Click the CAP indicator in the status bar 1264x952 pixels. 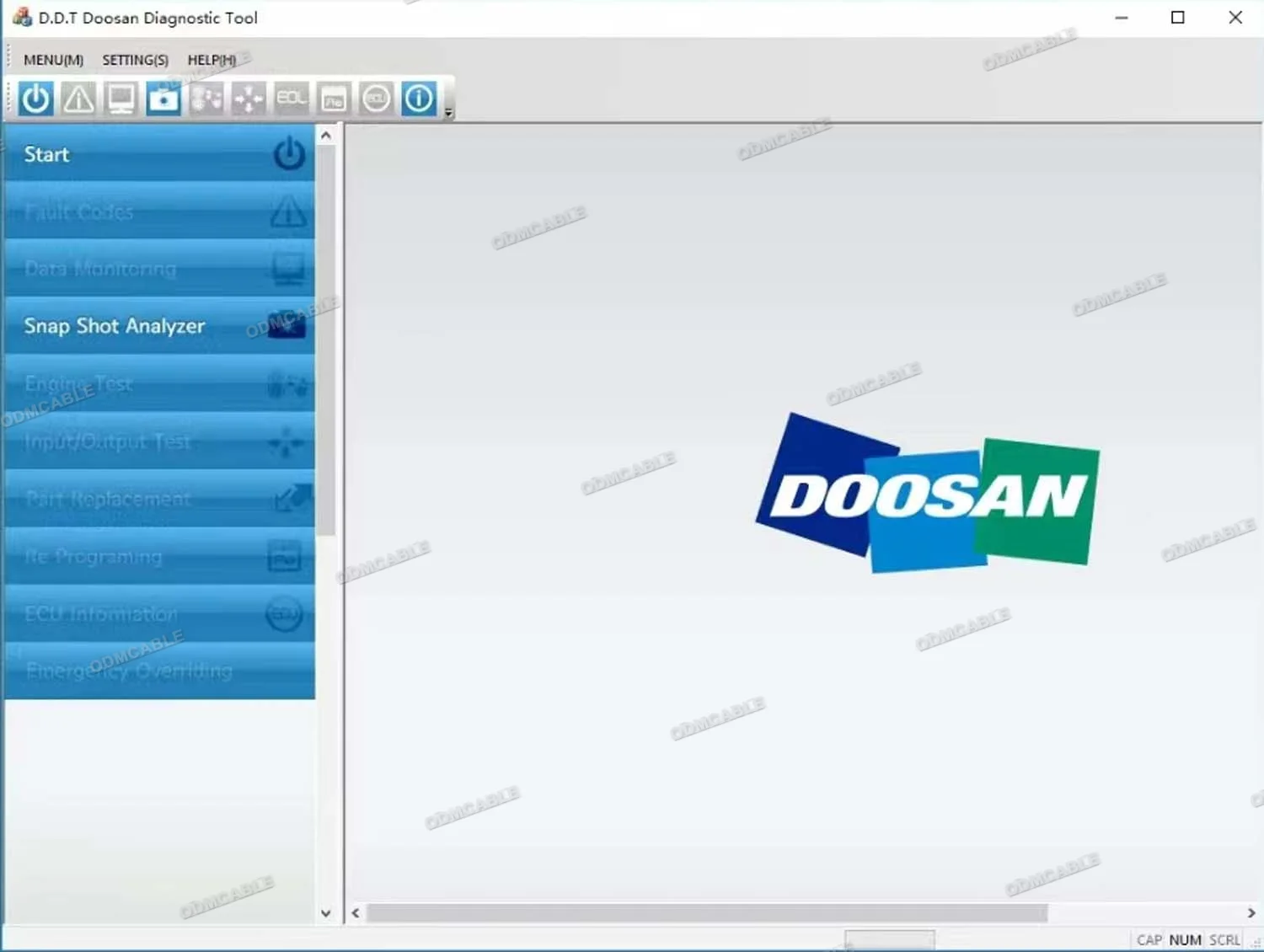[x=1149, y=940]
